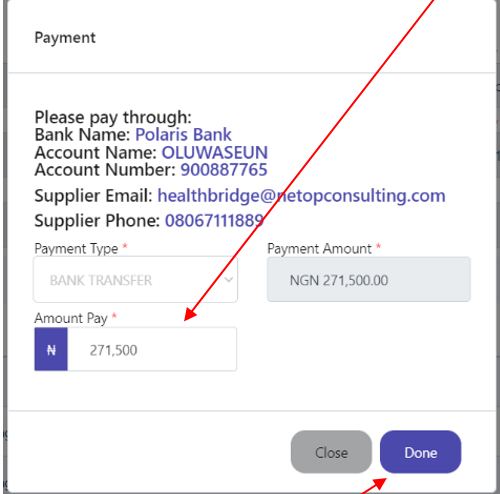Screen dimensions: 500x494
Task: Click supplier phone number 08067111889
Action: (214, 220)
